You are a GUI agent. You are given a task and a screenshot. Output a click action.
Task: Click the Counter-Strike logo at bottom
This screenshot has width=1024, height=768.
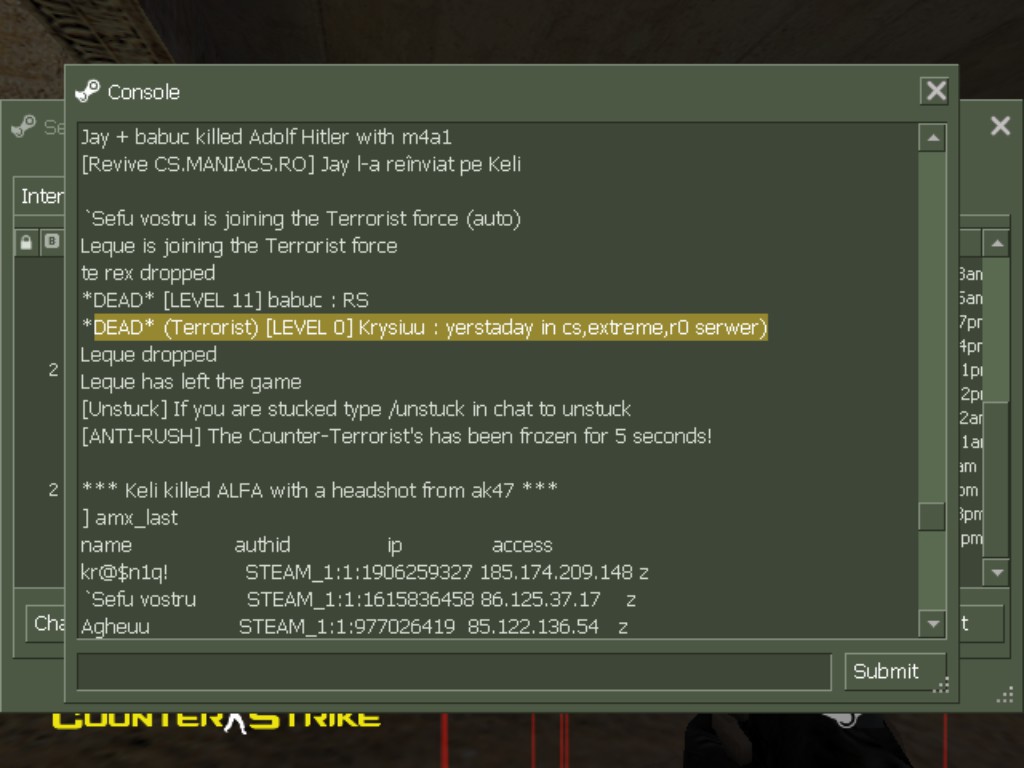click(216, 721)
